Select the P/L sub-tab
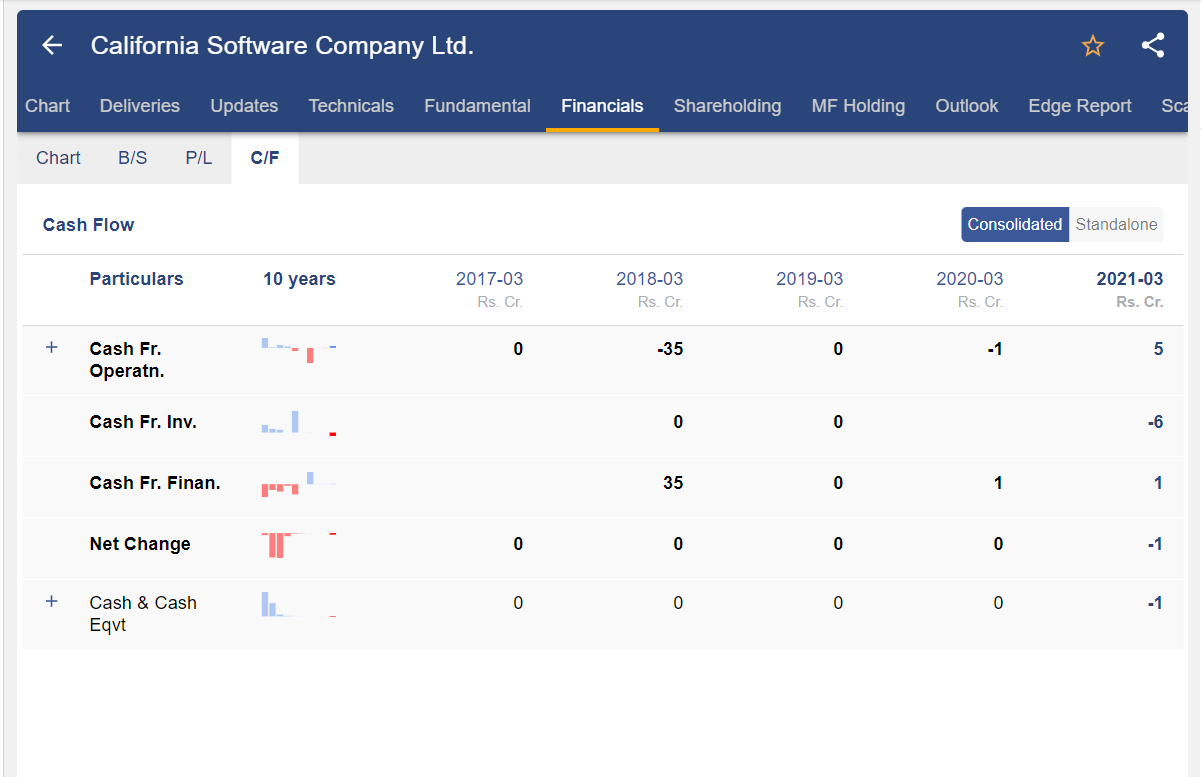This screenshot has height=777, width=1201. pos(199,158)
